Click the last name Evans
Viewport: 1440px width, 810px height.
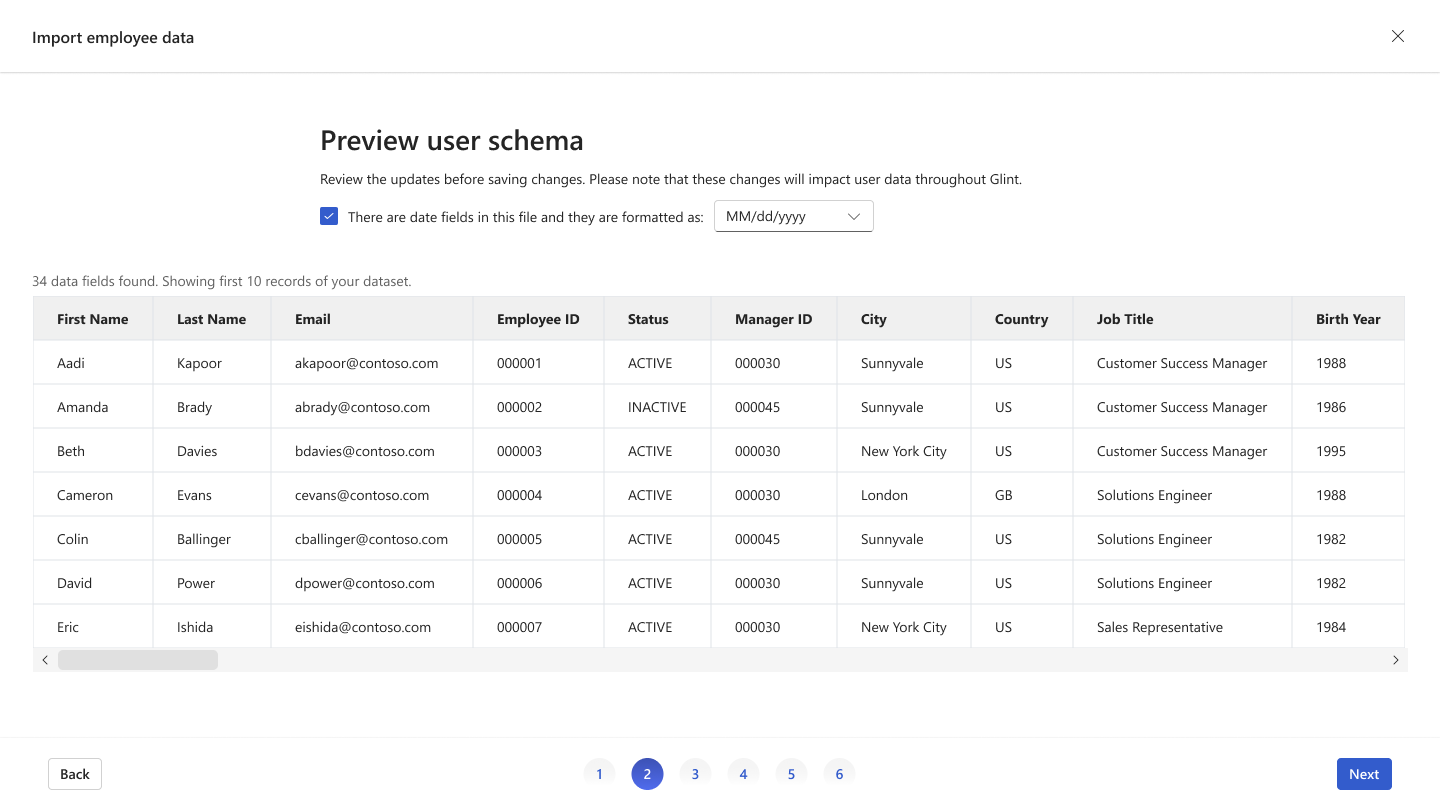click(195, 495)
